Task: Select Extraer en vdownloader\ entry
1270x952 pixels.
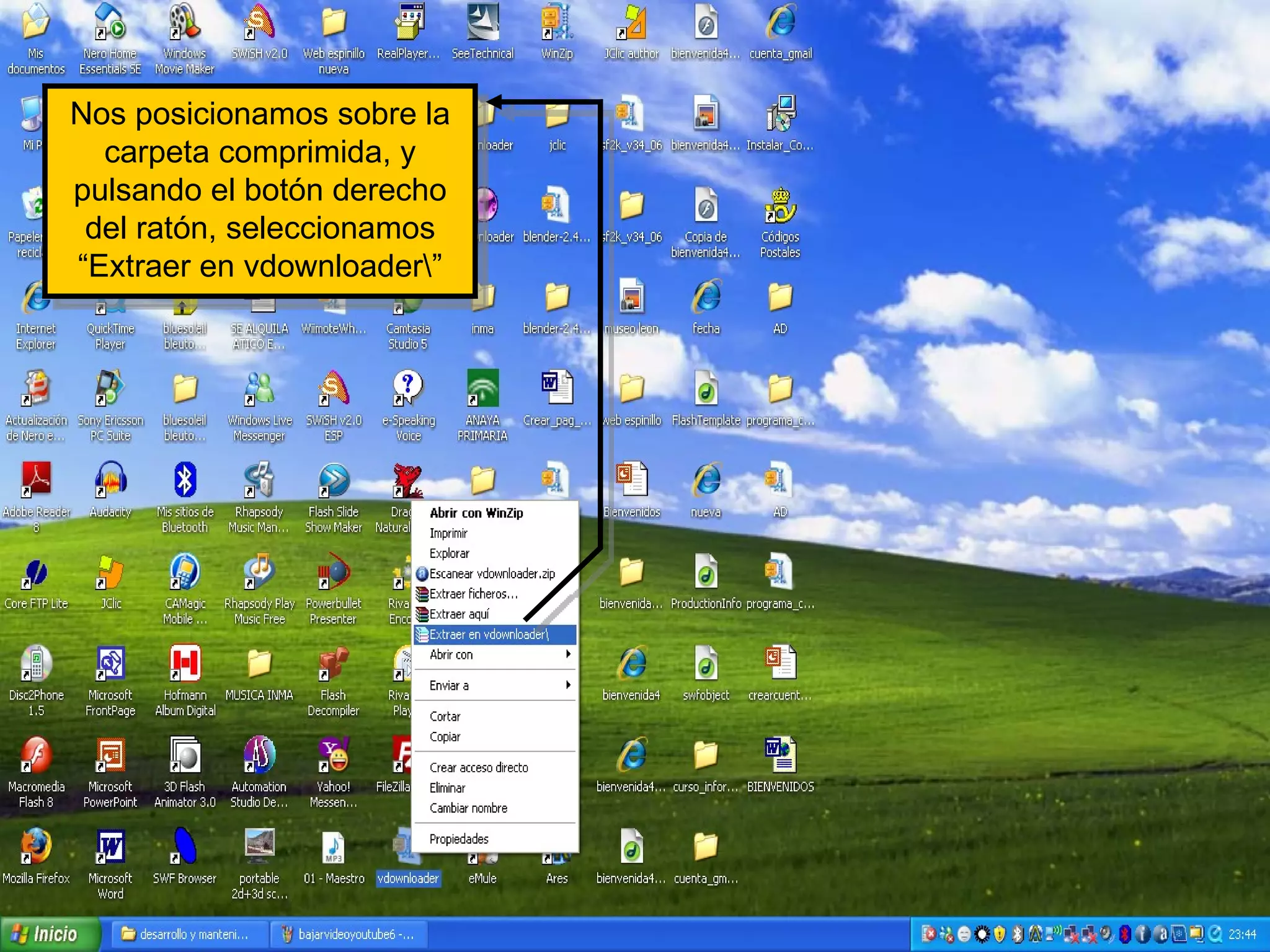Action: (x=495, y=634)
